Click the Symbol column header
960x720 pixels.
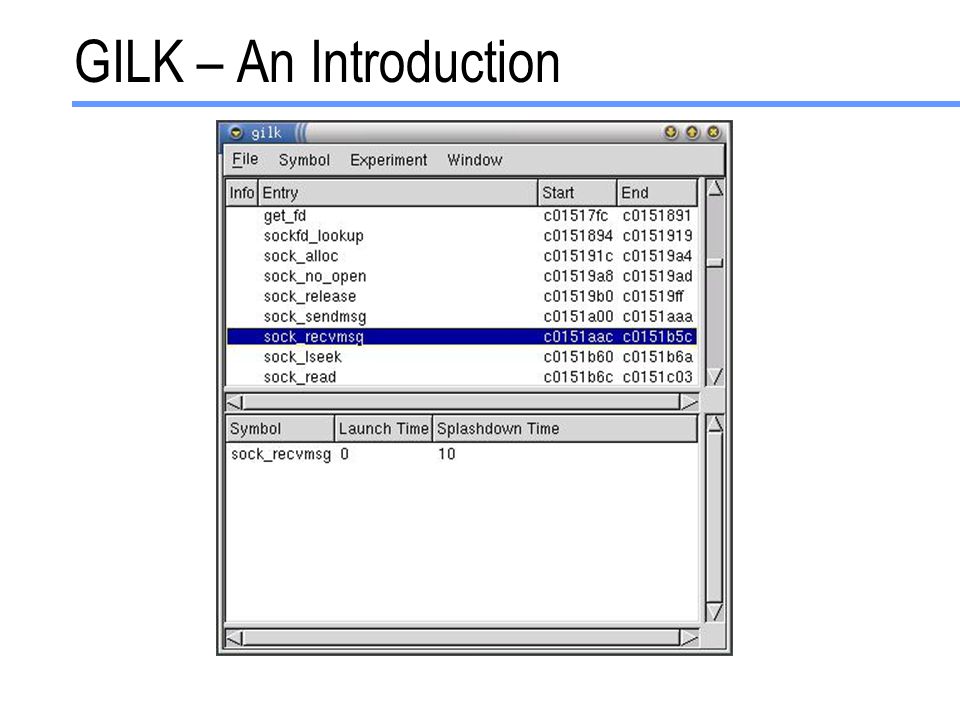(280, 429)
